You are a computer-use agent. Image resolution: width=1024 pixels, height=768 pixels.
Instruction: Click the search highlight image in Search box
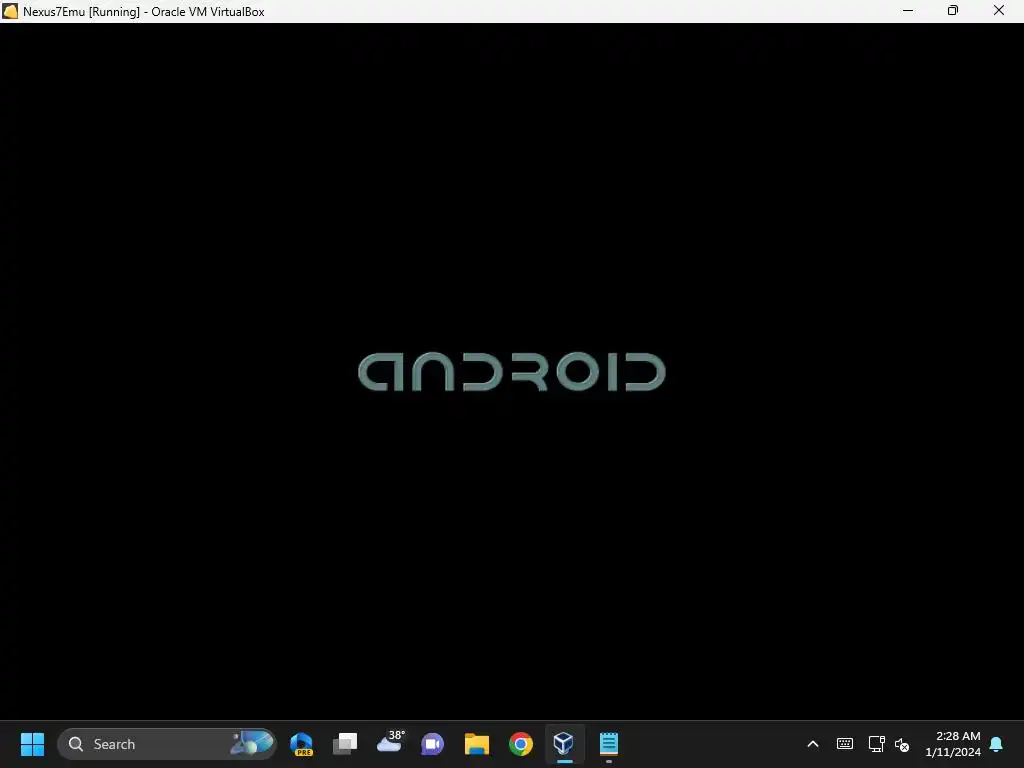[252, 743]
